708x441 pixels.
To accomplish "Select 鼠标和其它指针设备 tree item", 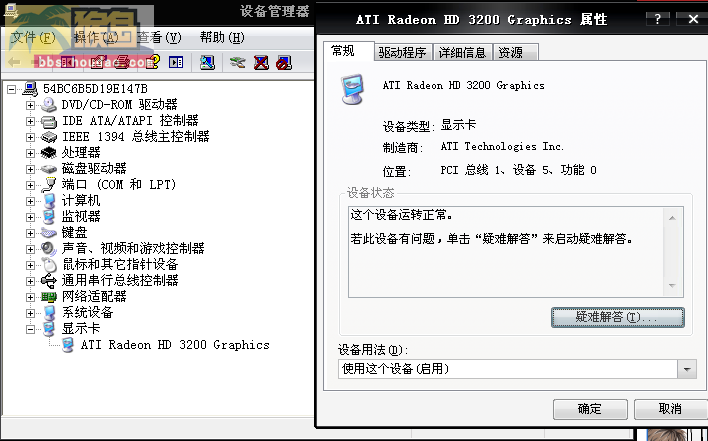I will pos(120,265).
